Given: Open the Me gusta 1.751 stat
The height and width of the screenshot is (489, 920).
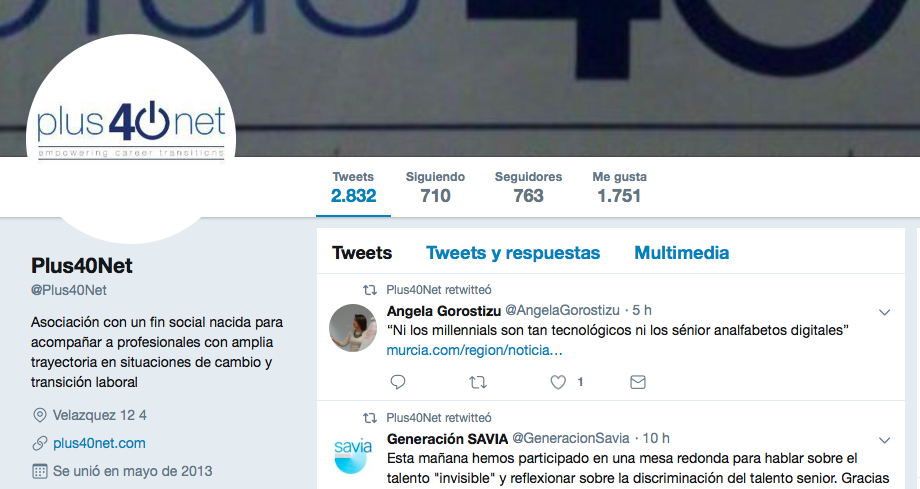Looking at the screenshot, I should pyautogui.click(x=620, y=187).
